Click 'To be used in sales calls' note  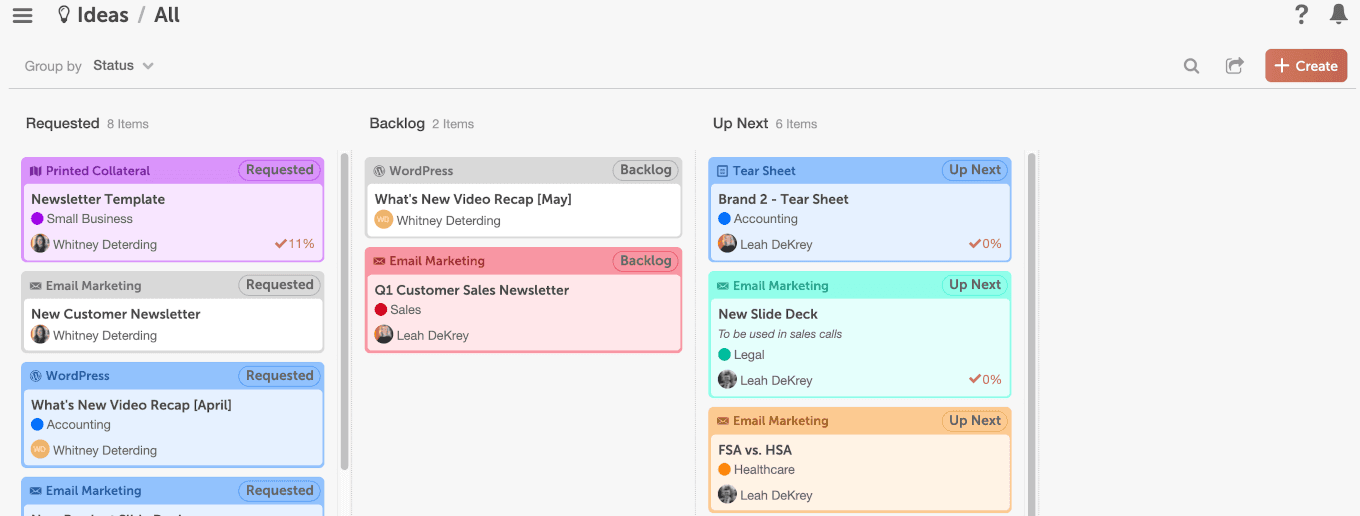[x=780, y=334]
